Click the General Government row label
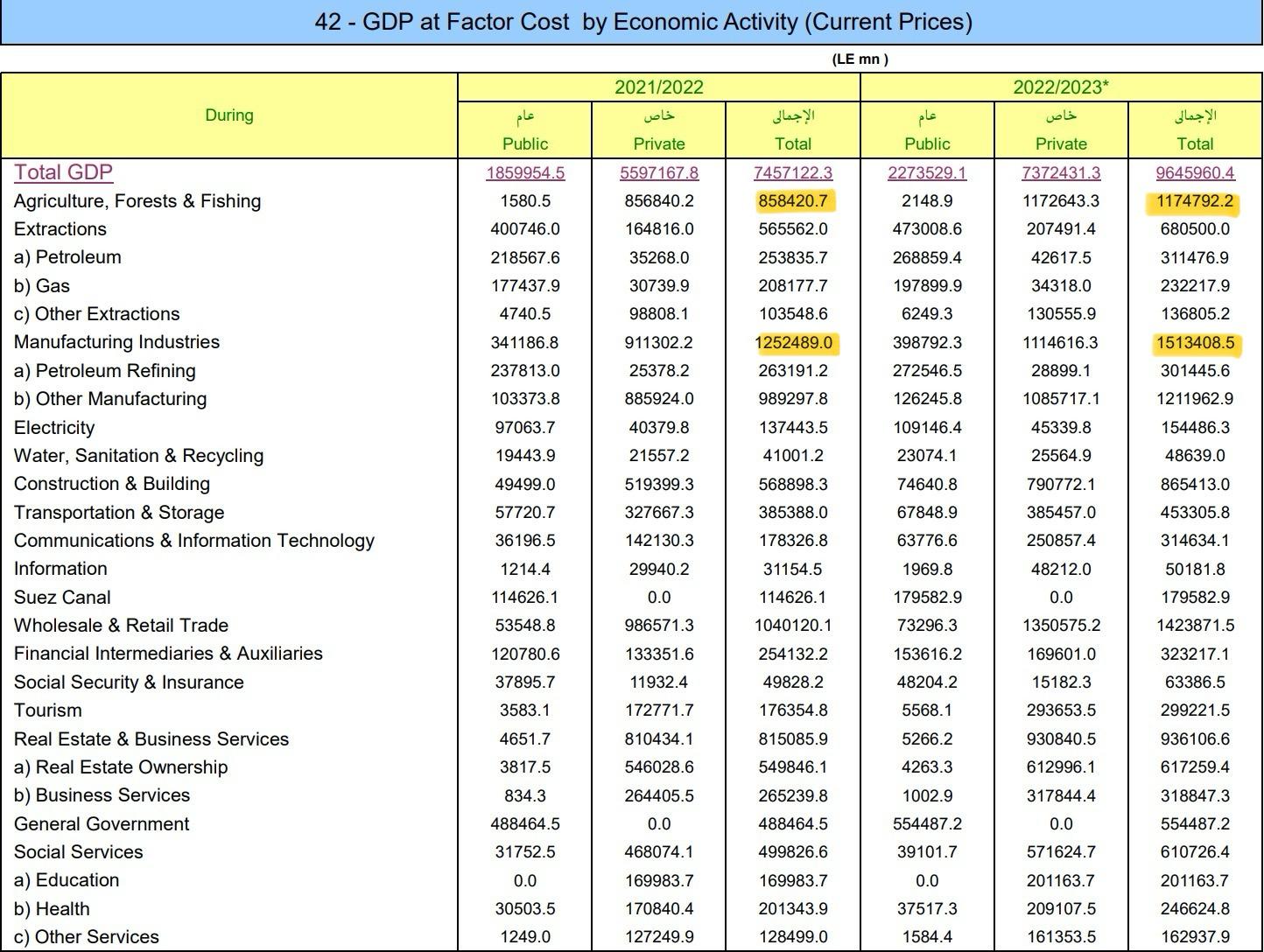Image resolution: width=1264 pixels, height=952 pixels. pos(102,824)
